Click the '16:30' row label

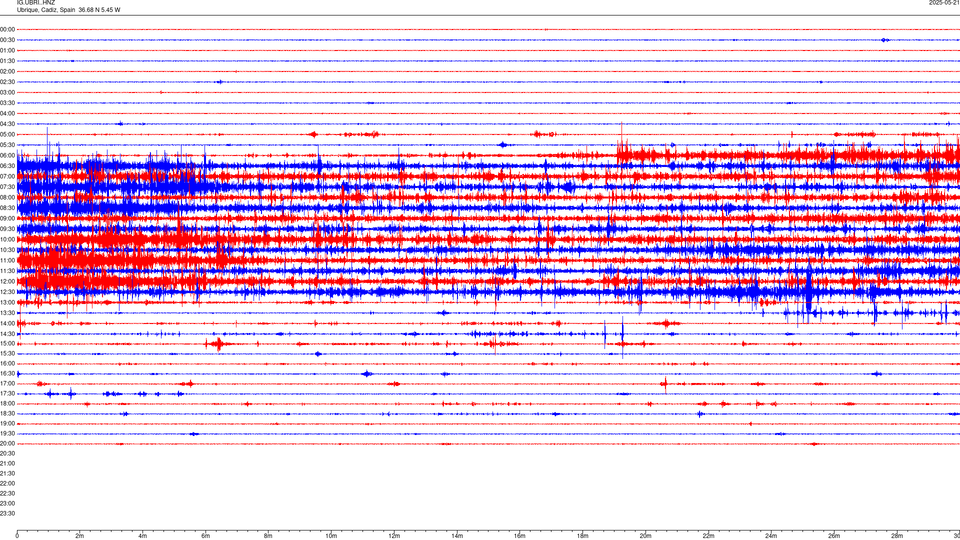point(7,373)
